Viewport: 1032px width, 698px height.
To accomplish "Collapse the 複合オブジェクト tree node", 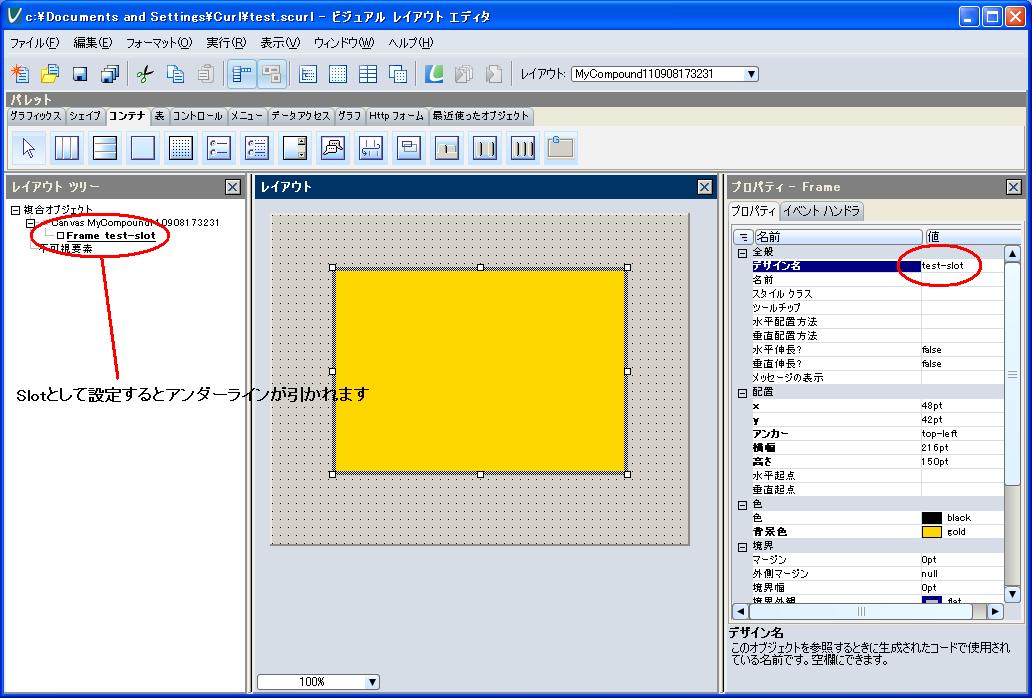I will point(15,210).
